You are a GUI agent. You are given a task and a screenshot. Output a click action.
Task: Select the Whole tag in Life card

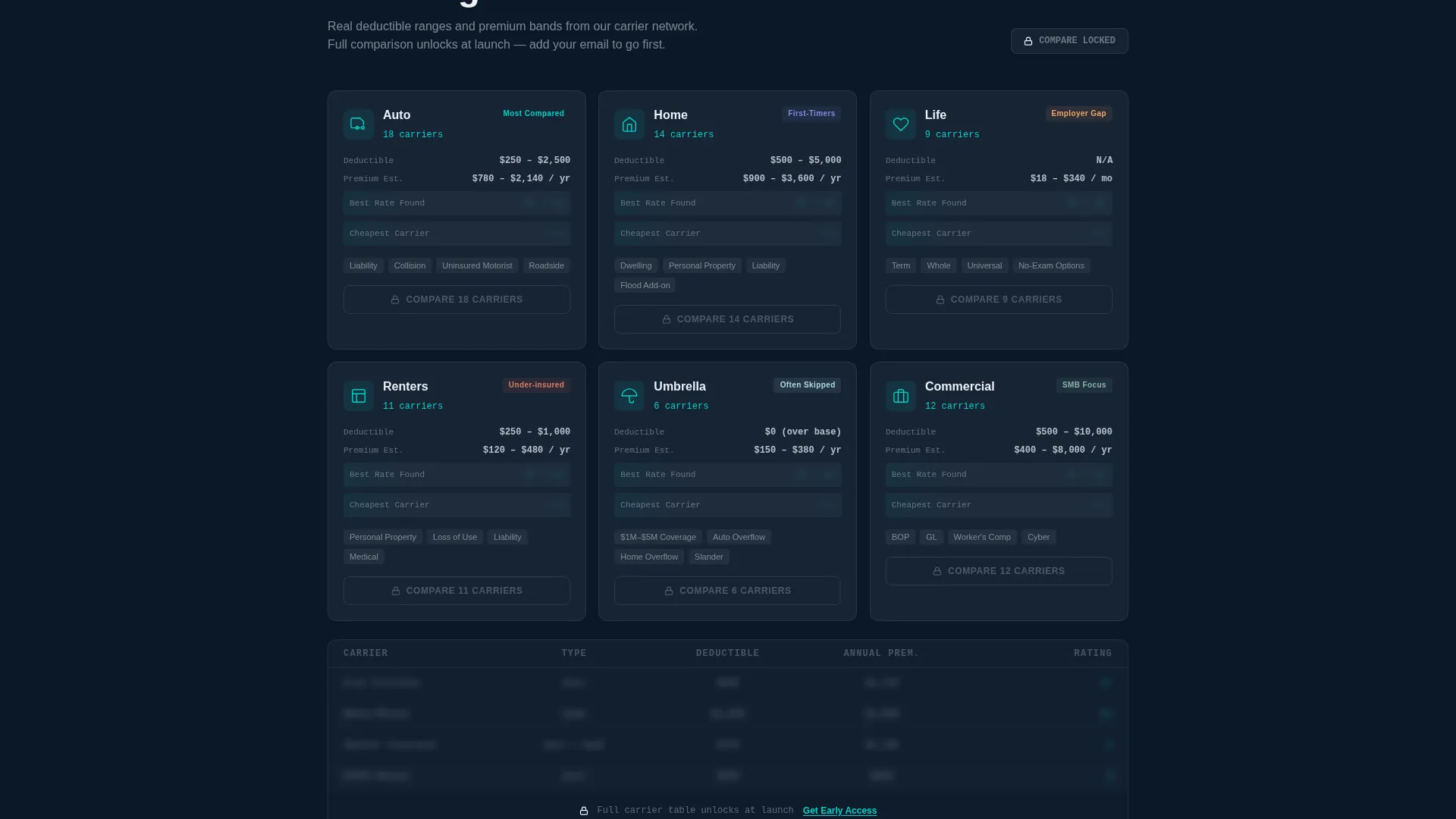[938, 265]
